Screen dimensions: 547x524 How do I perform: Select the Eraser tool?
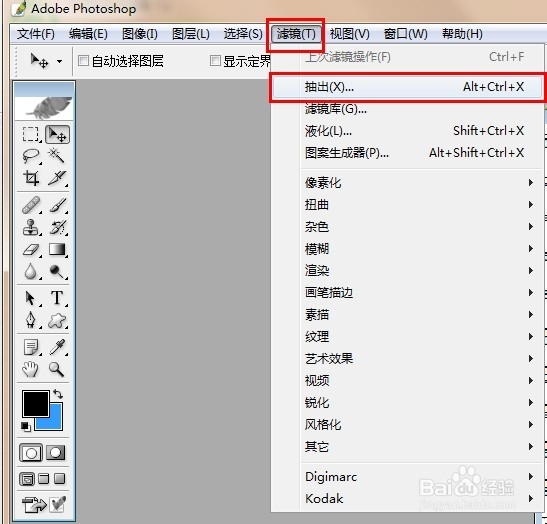click(x=31, y=249)
